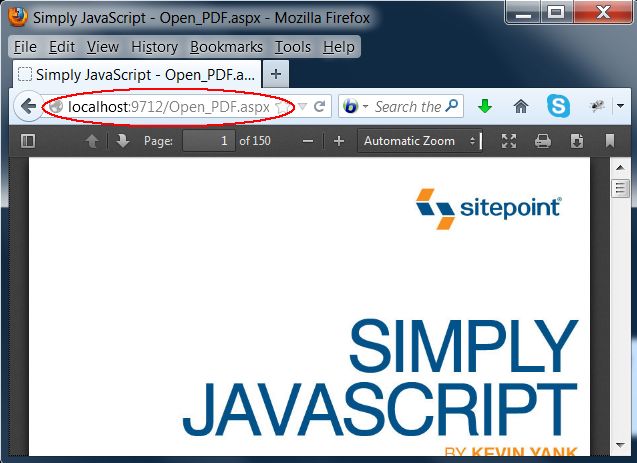
Task: Click the bookmark star in address bar
Action: (x=282, y=107)
